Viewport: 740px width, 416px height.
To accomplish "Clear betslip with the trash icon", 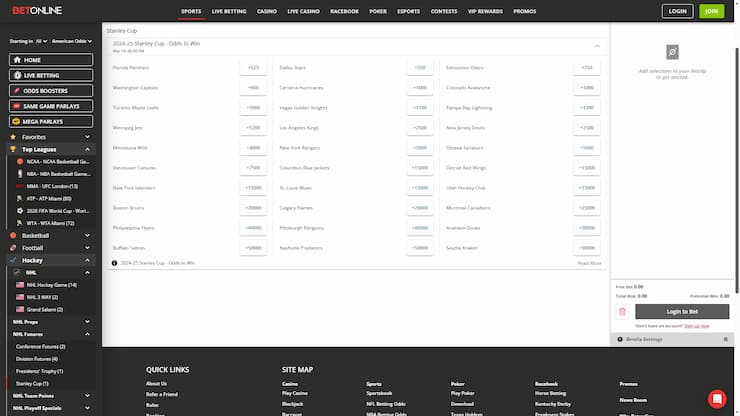I will [x=622, y=312].
